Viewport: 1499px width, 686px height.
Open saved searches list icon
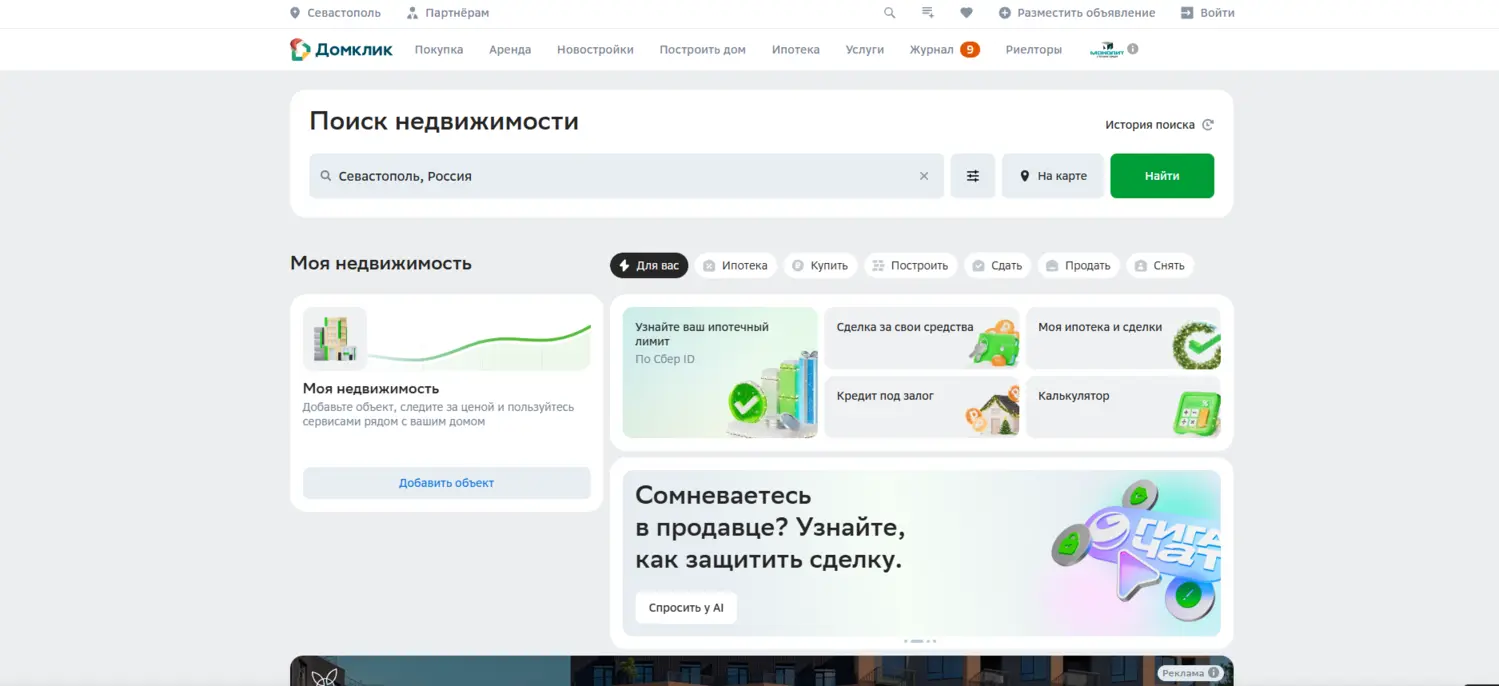[927, 13]
